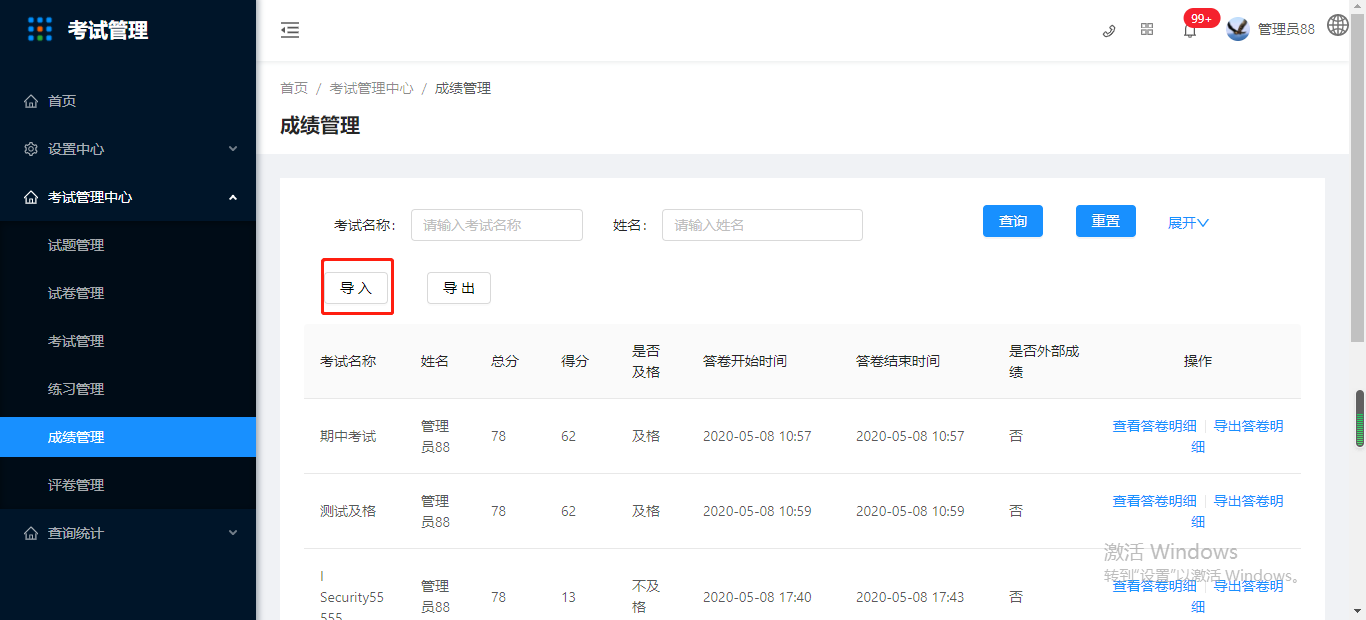Open the app grid icon in the header
The image size is (1366, 620).
pyautogui.click(x=1147, y=30)
